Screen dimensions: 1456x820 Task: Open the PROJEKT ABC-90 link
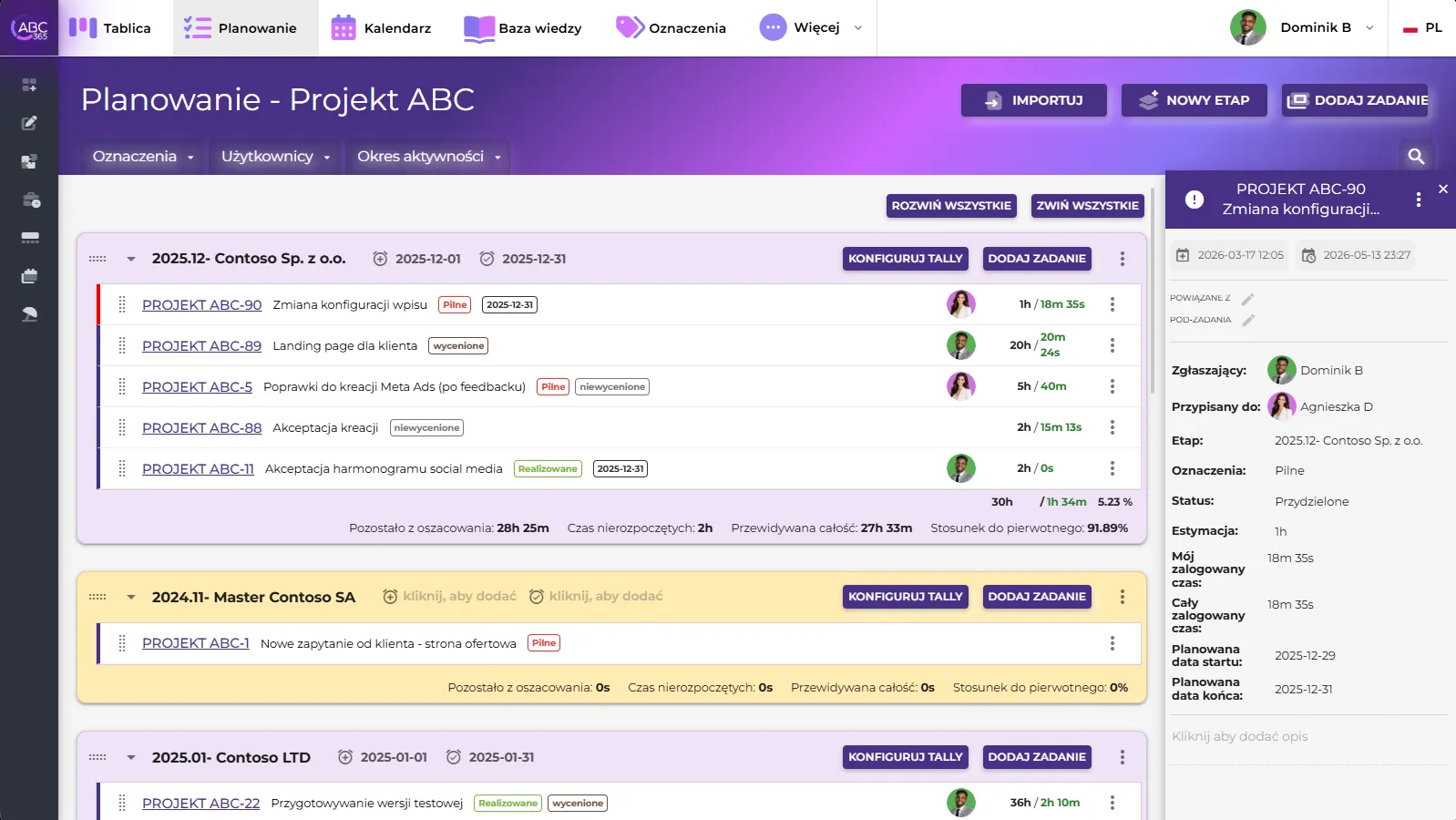point(202,305)
